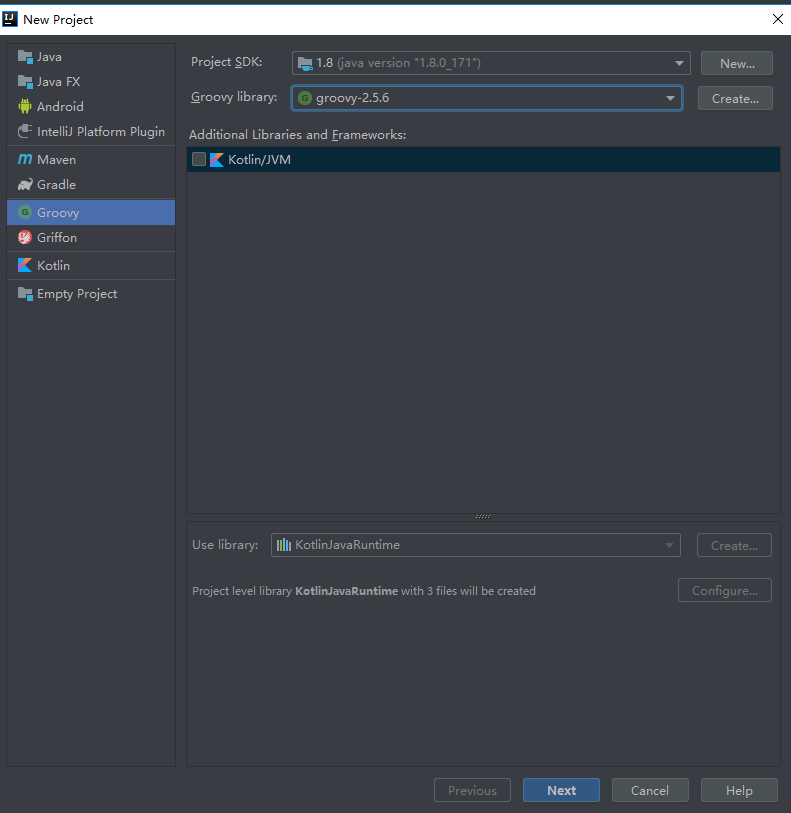This screenshot has height=813, width=791.
Task: Open Help for New Project
Action: (x=739, y=790)
